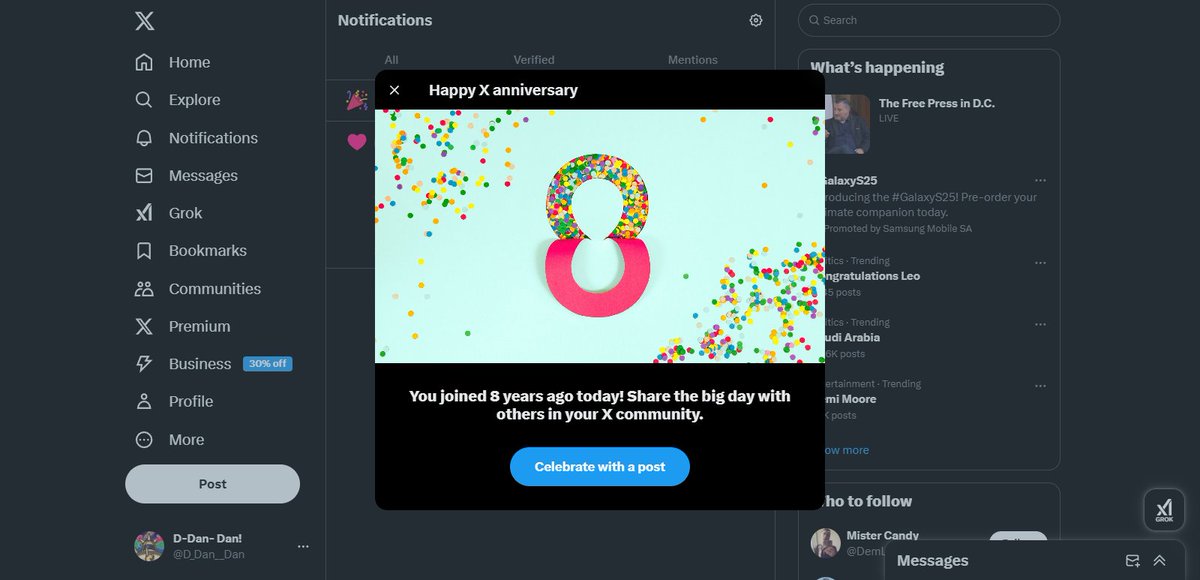Click the Messages drawer title

pos(933,561)
